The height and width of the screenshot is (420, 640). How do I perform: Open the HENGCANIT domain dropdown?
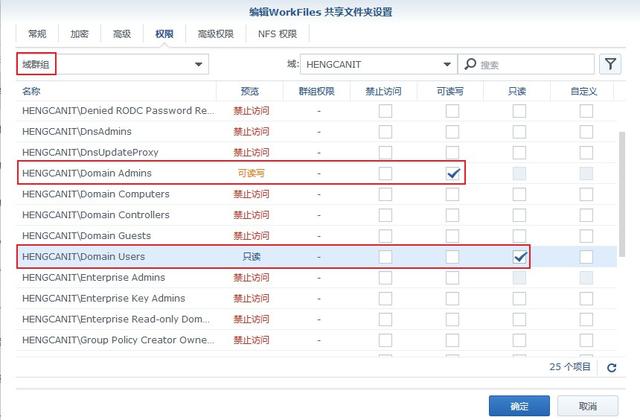tap(378, 64)
